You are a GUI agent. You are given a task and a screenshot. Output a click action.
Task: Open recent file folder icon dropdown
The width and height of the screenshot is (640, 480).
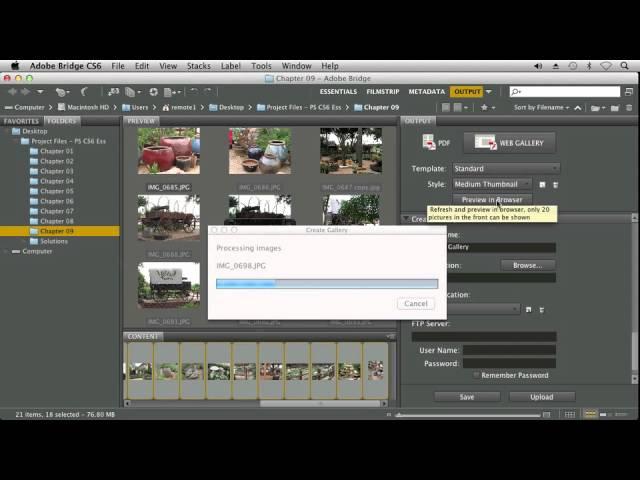tap(598, 108)
